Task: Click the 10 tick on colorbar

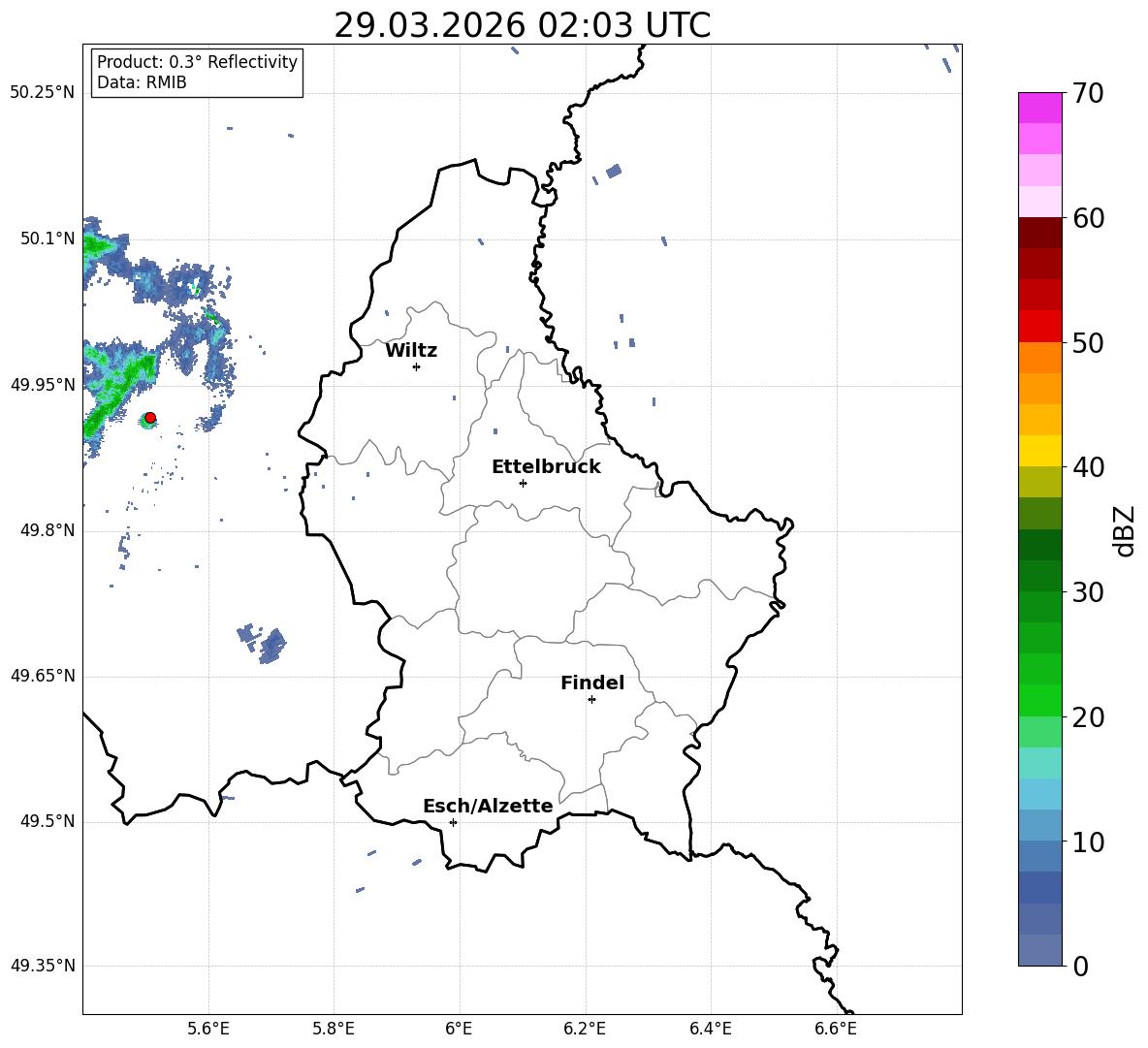Action: point(1088,842)
